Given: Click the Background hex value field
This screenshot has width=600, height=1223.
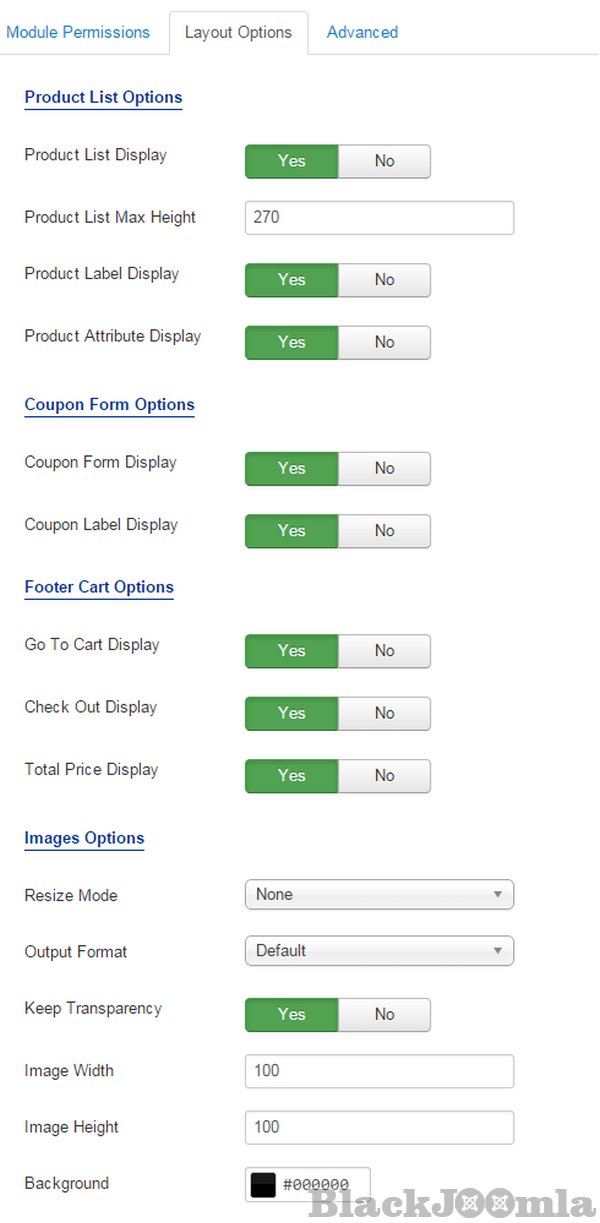Looking at the screenshot, I should (322, 1185).
